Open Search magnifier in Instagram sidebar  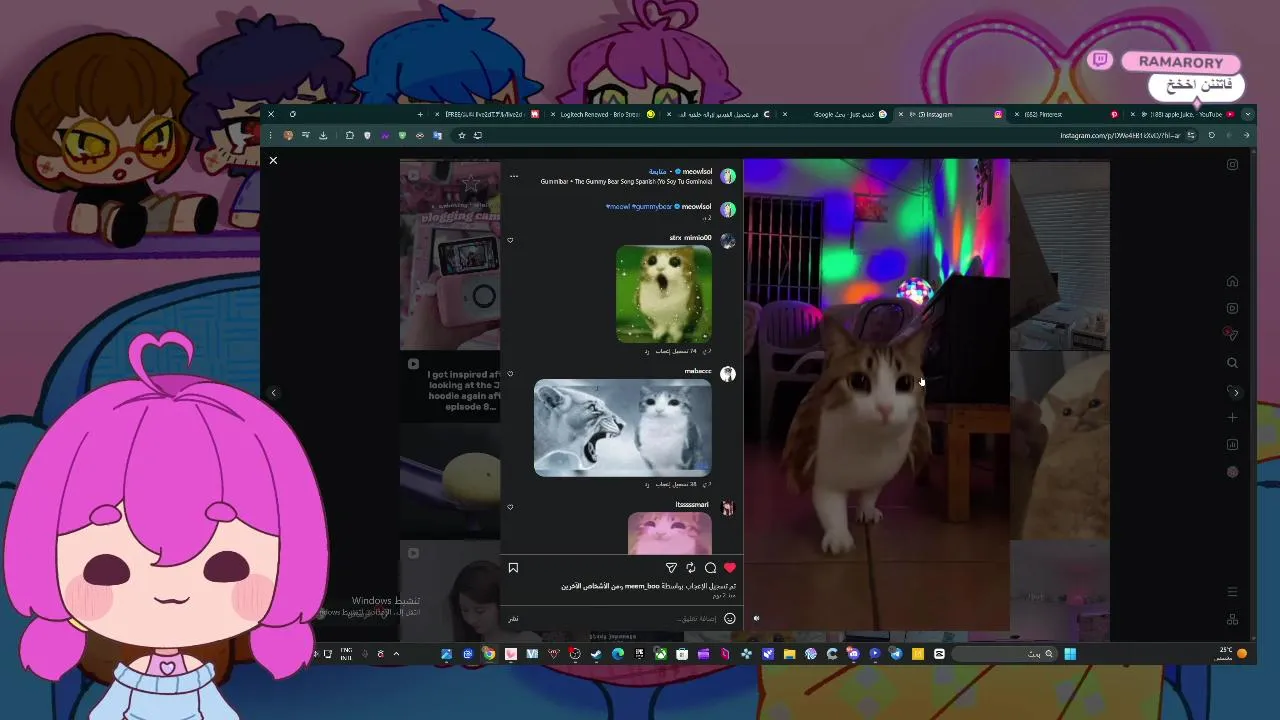[x=1232, y=363]
